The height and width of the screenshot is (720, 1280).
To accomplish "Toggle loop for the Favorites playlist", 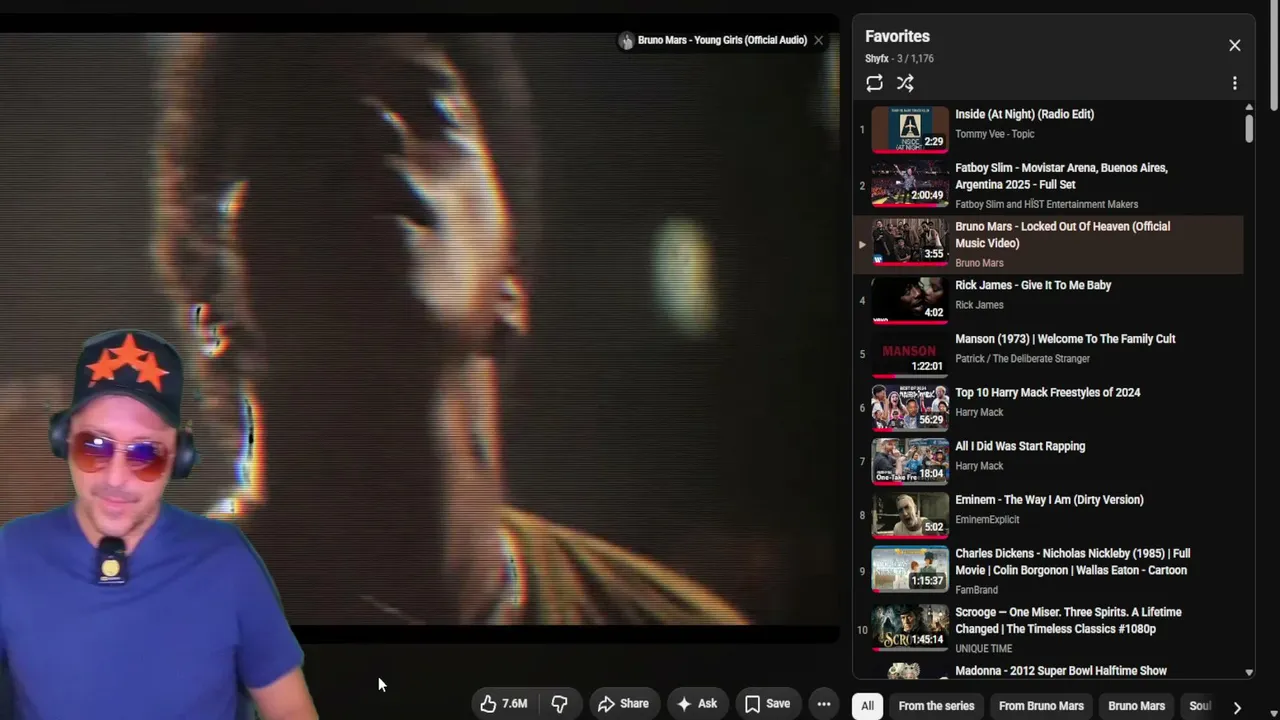I will point(874,83).
